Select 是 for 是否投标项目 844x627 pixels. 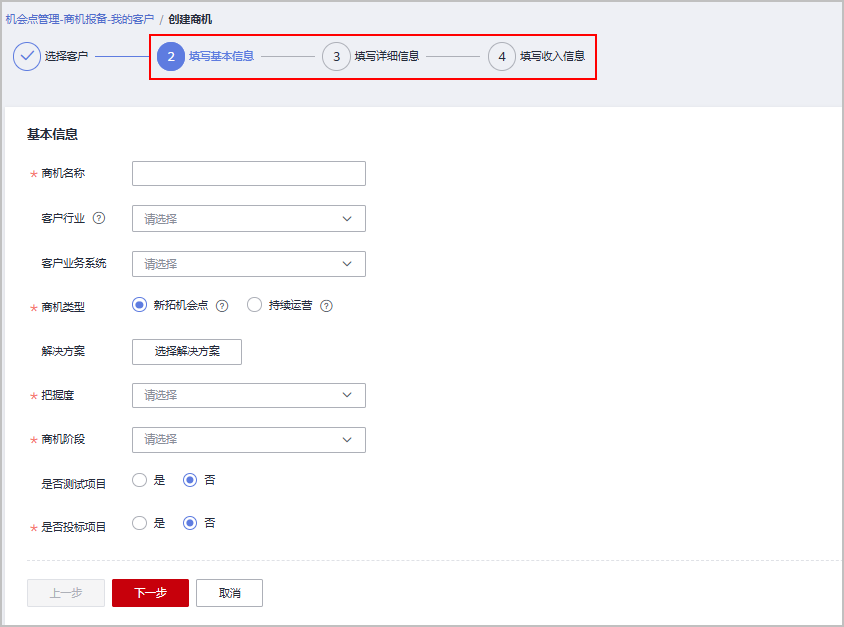tap(138, 522)
